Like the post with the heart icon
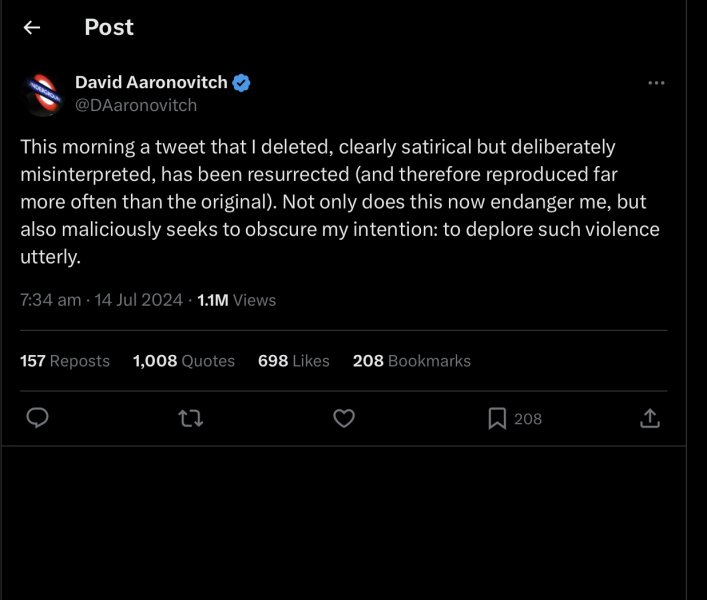 343,419
